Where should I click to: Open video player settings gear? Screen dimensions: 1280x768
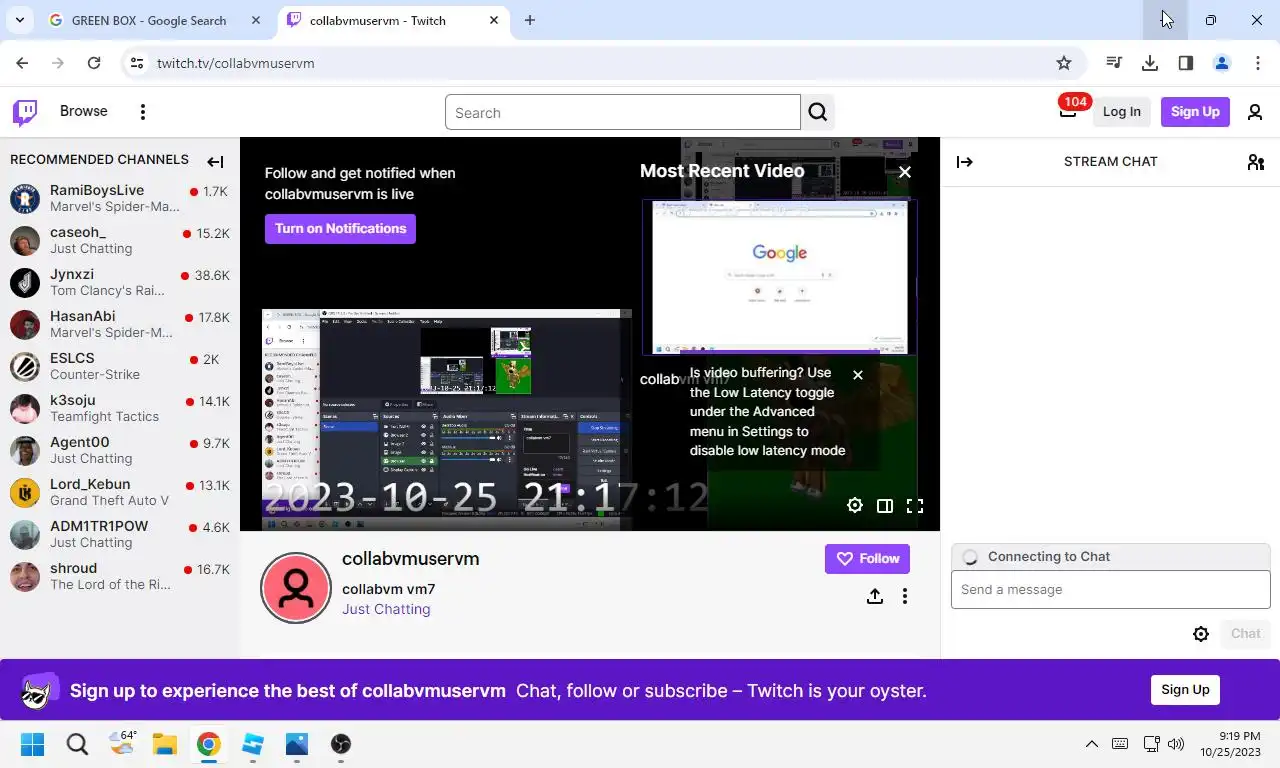click(855, 506)
